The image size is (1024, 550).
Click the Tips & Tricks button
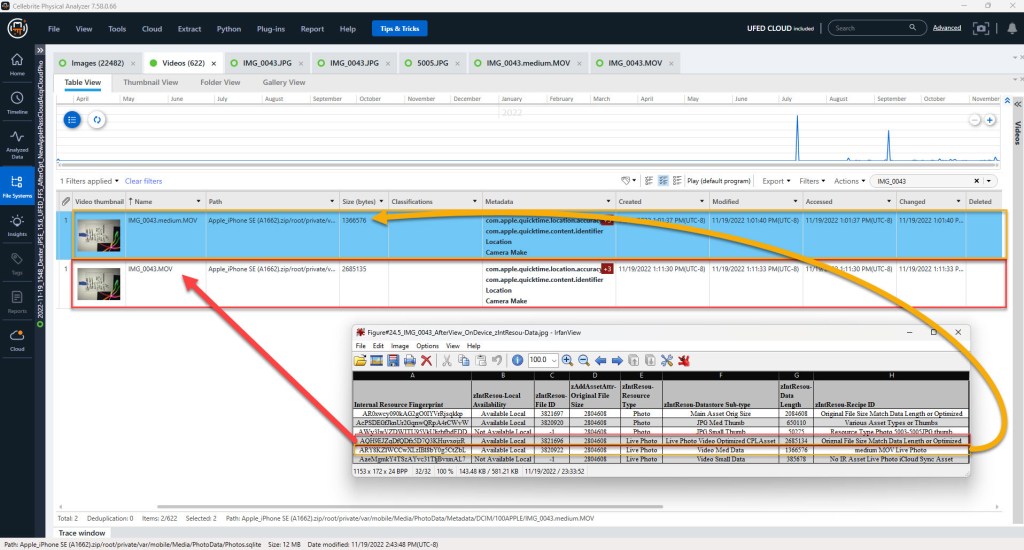coord(398,29)
